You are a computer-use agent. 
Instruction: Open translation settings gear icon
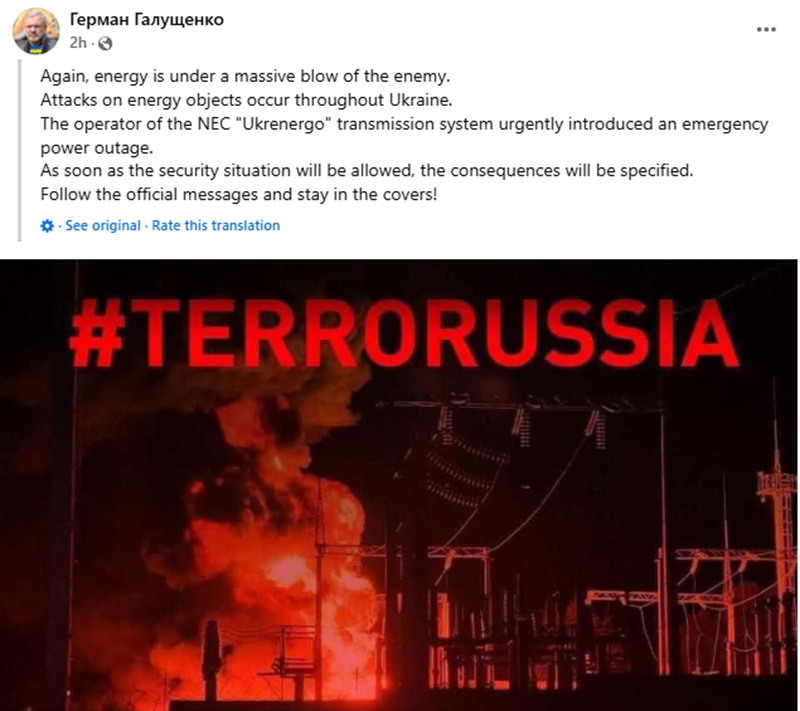tap(47, 225)
